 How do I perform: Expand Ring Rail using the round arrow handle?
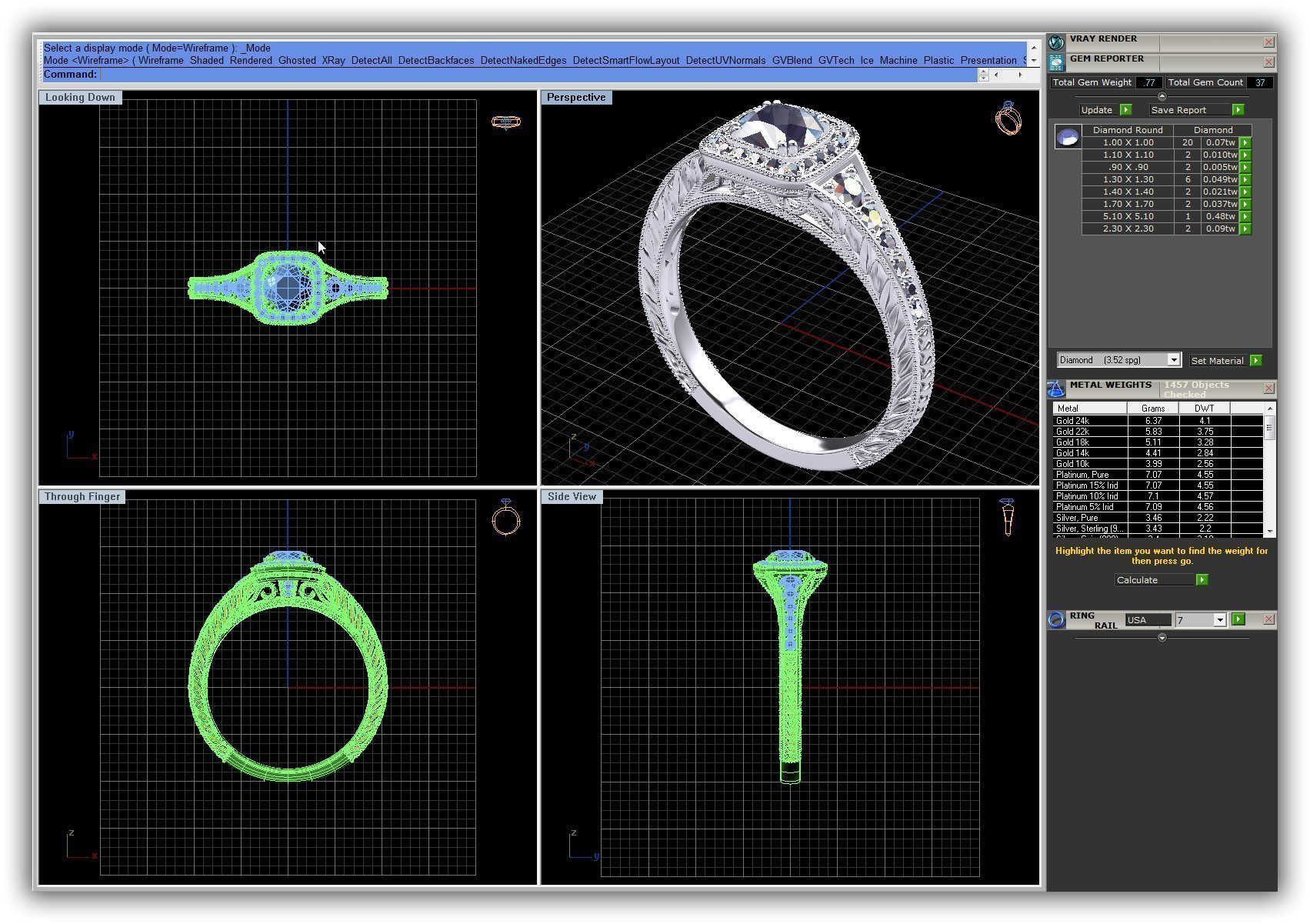[1162, 637]
